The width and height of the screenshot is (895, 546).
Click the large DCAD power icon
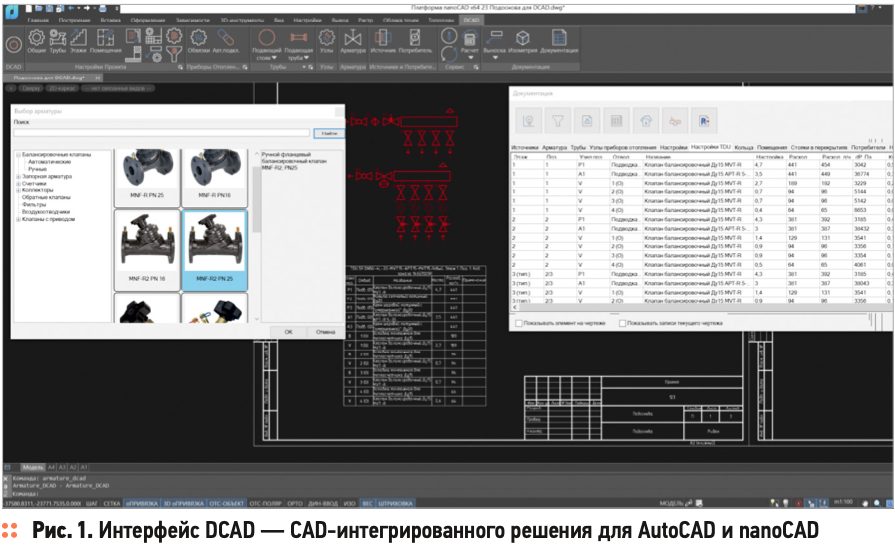pos(14,45)
